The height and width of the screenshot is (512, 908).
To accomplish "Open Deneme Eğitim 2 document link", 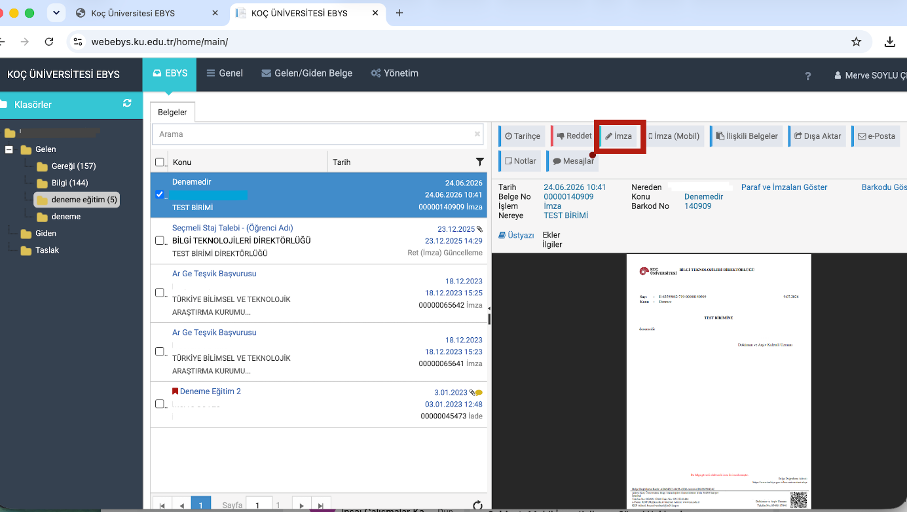I will point(210,392).
